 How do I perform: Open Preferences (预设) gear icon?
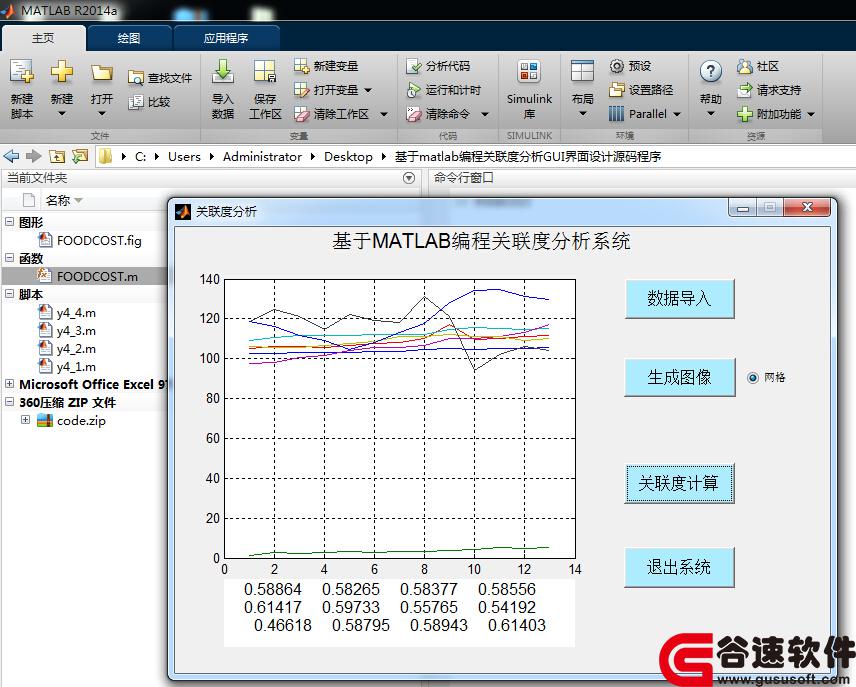tap(616, 66)
